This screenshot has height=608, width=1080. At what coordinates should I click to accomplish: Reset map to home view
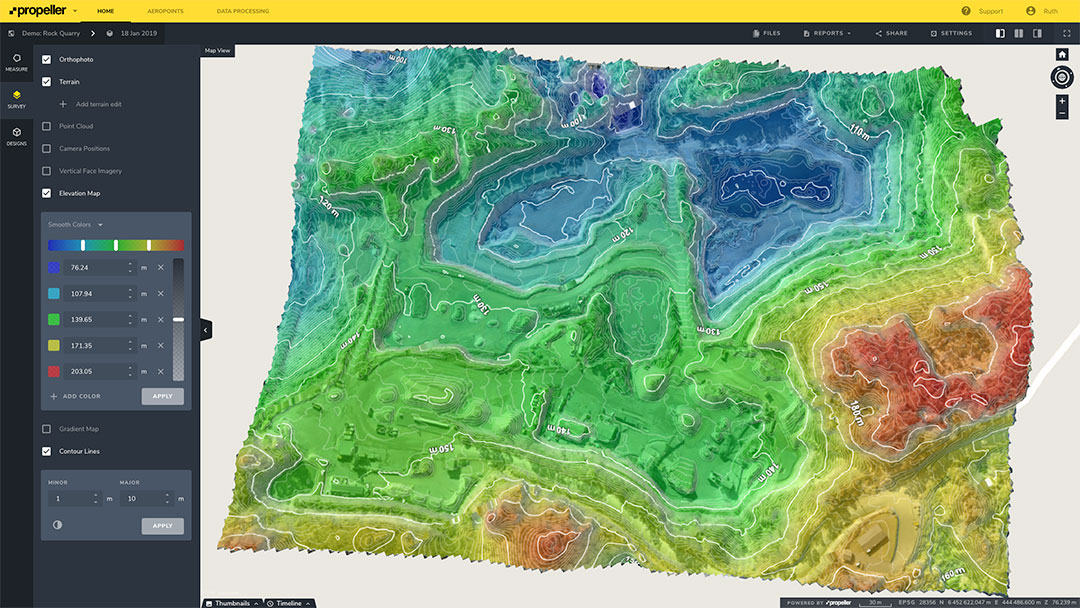[1062, 54]
